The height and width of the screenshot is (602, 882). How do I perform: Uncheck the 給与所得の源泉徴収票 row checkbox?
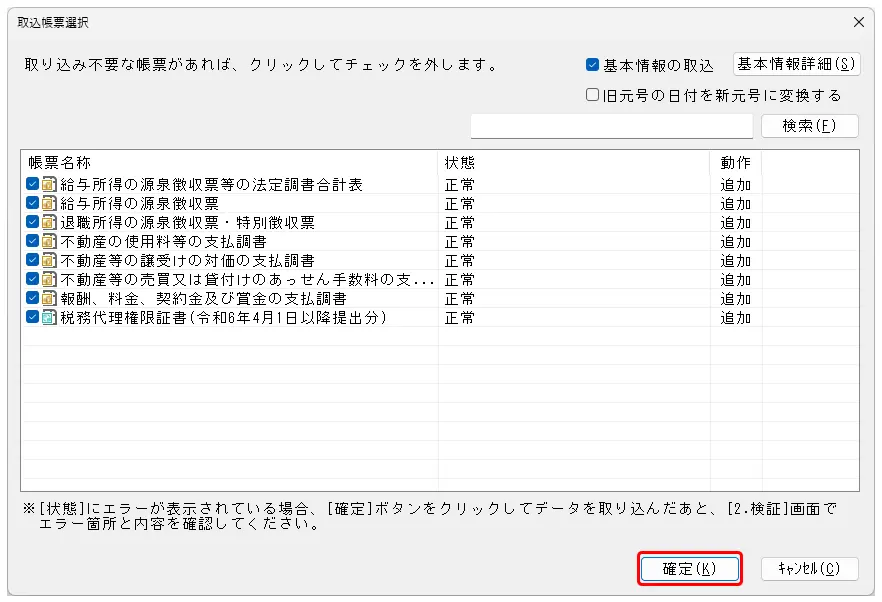[x=33, y=203]
